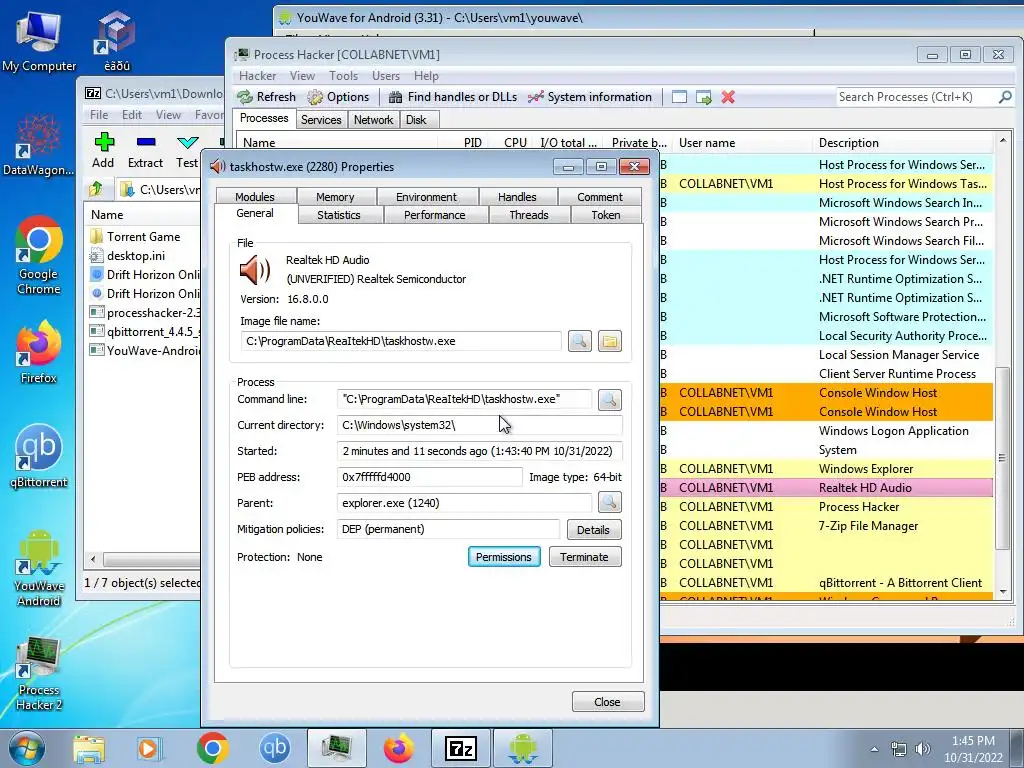1024x768 pixels.
Task: Click the find window and thread icon
Action: [703, 97]
